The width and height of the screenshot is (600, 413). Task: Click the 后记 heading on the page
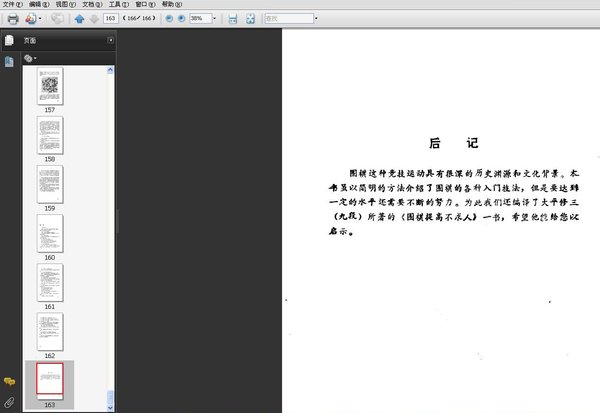click(x=453, y=143)
